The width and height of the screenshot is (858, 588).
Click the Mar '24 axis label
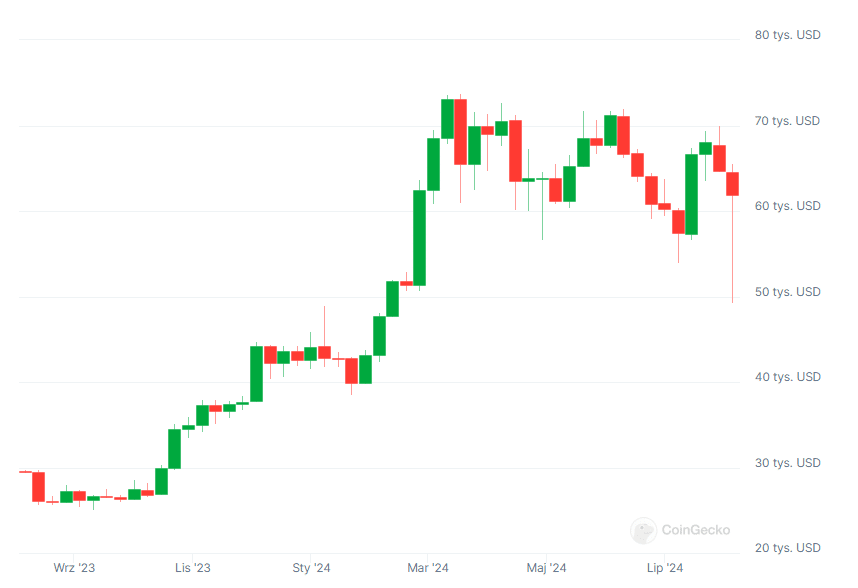pyautogui.click(x=428, y=568)
